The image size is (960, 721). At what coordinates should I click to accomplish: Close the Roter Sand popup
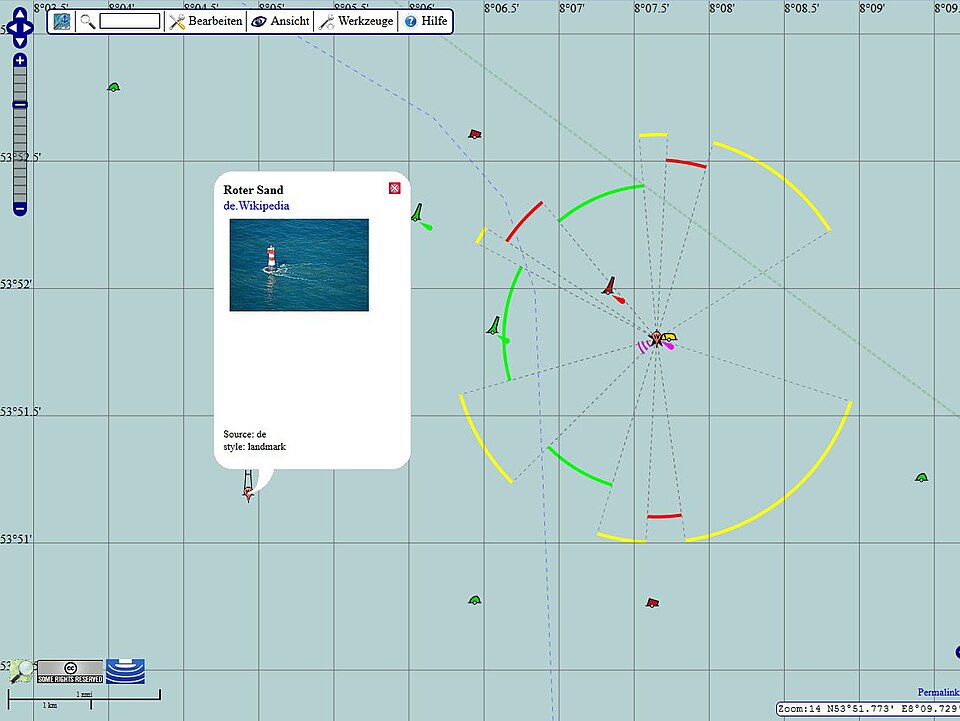tap(394, 188)
